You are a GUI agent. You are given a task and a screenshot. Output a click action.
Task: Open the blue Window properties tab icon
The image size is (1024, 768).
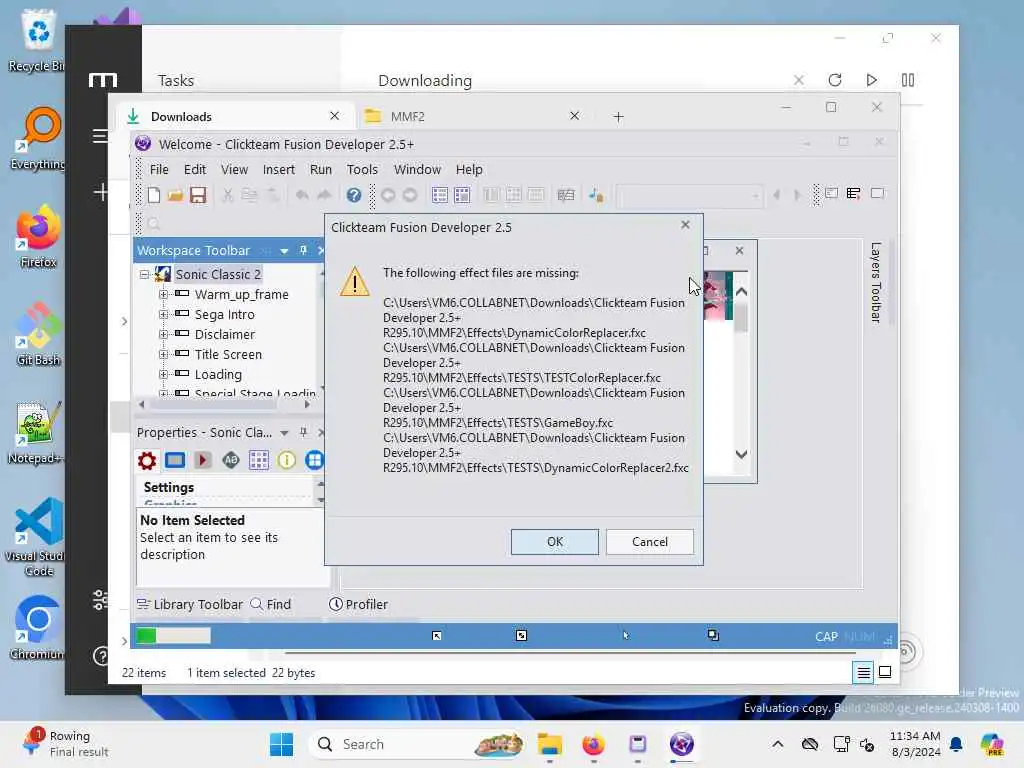point(175,460)
